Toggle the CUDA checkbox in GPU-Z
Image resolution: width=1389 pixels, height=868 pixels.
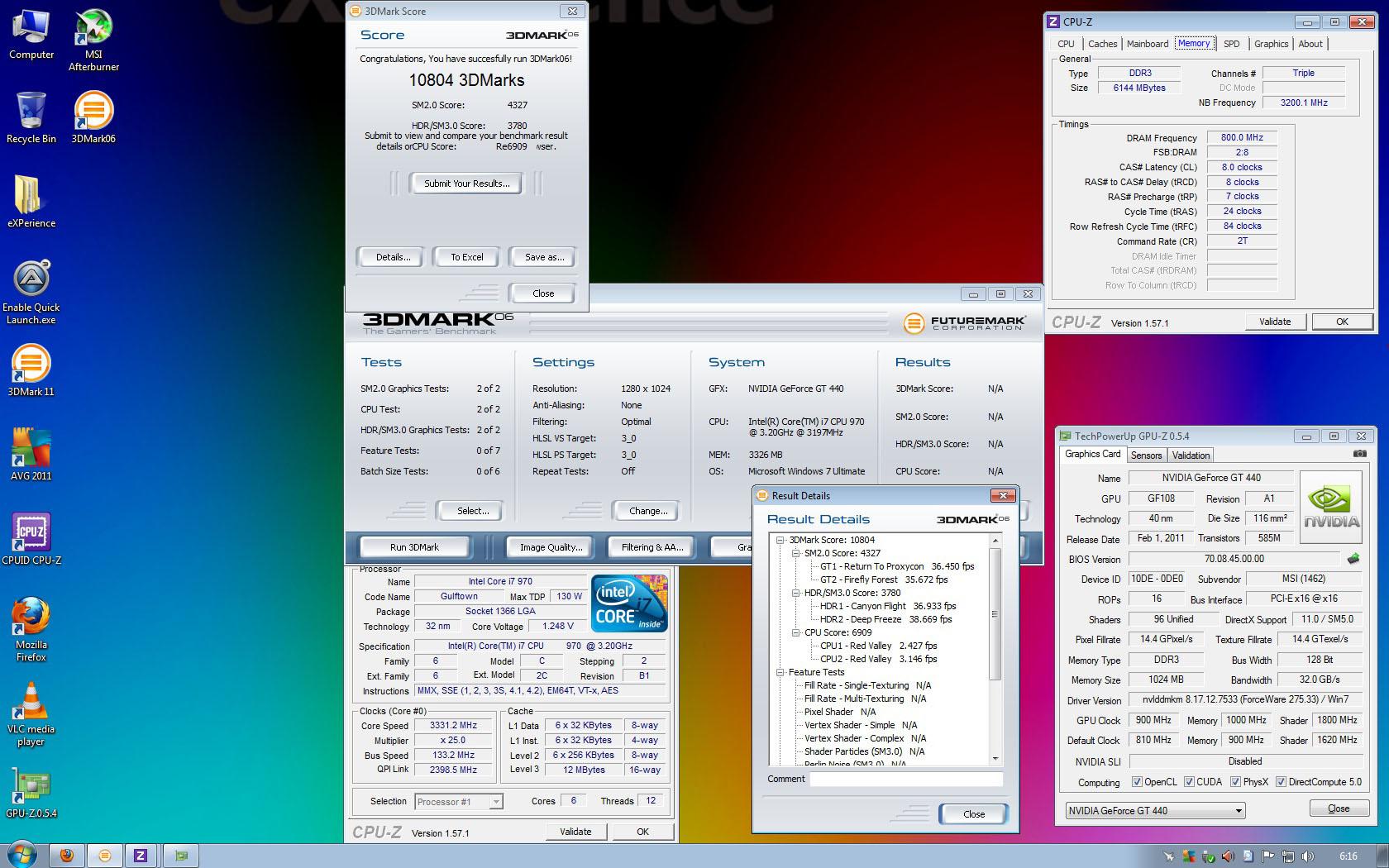coord(1189,782)
